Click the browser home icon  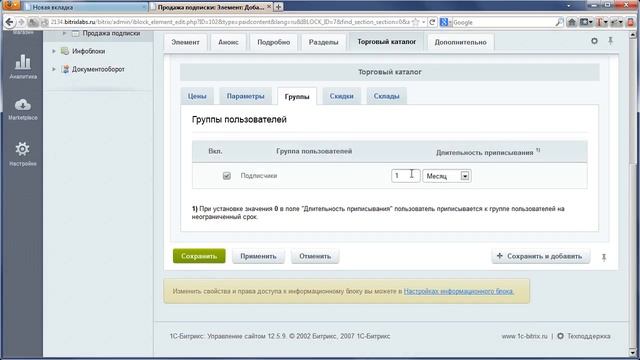coord(572,22)
